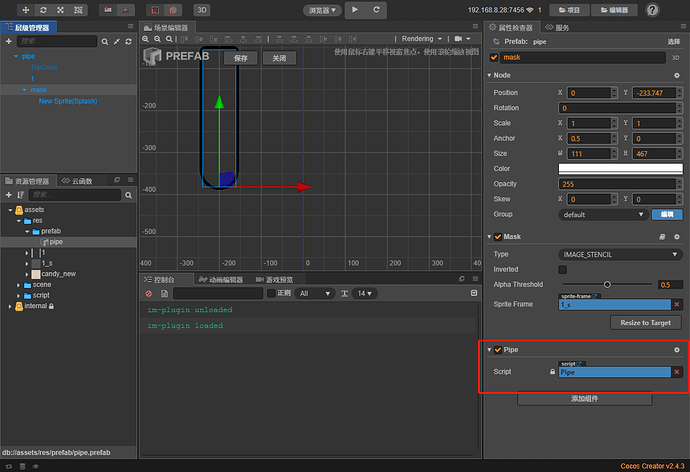Screen dimensions: 690x472
Task: Click the assets search magnifier icon
Action: 128,195
